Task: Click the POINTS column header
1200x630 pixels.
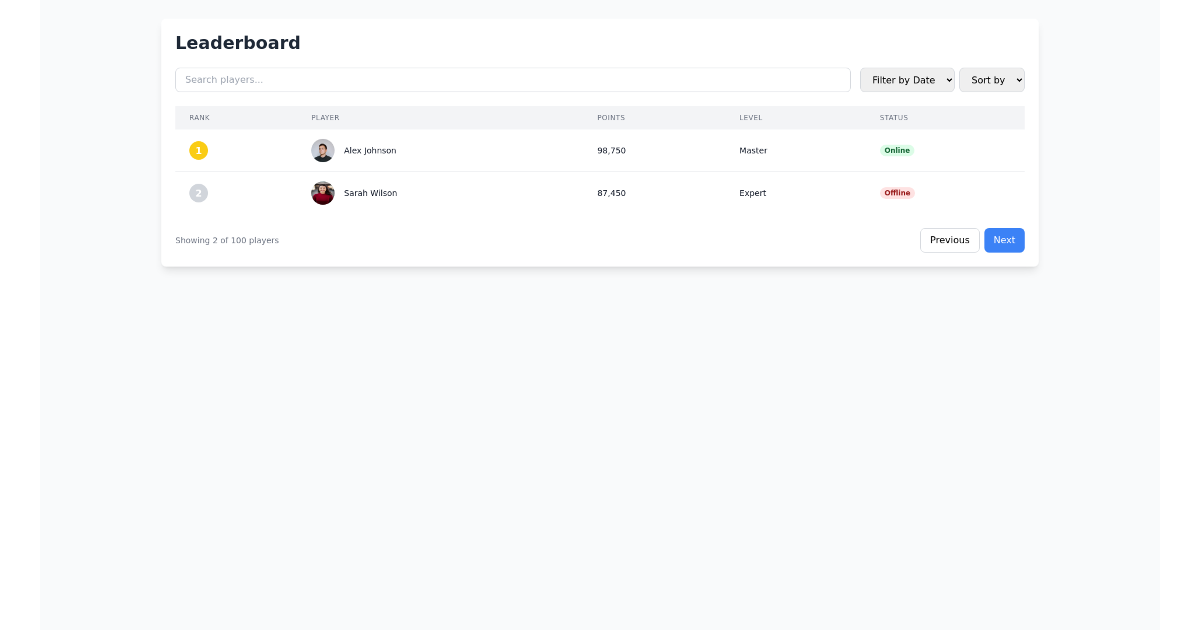Action: tap(611, 117)
